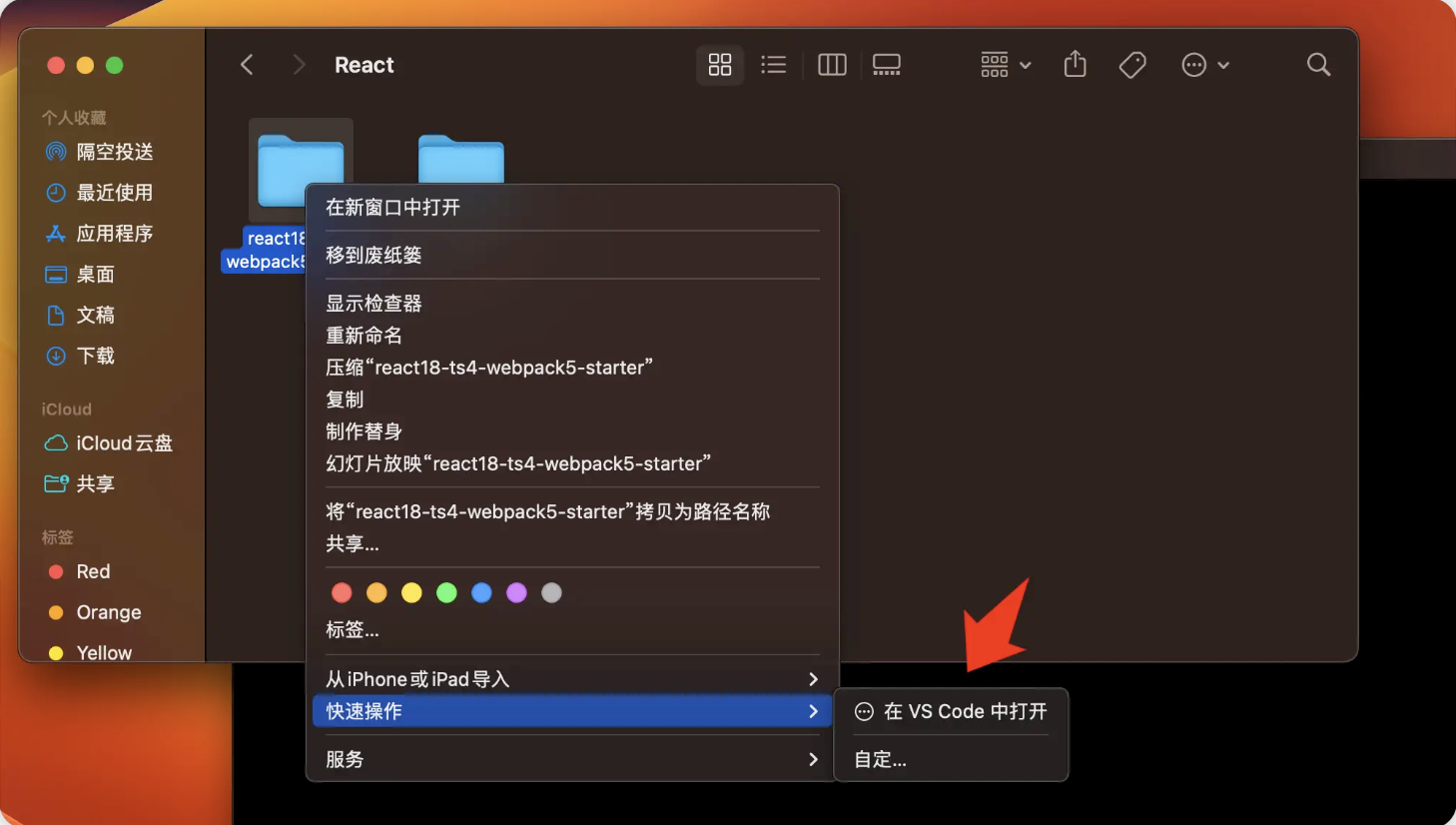The image size is (1456, 825).
Task: Click the tag toolbar icon
Action: click(x=1132, y=65)
